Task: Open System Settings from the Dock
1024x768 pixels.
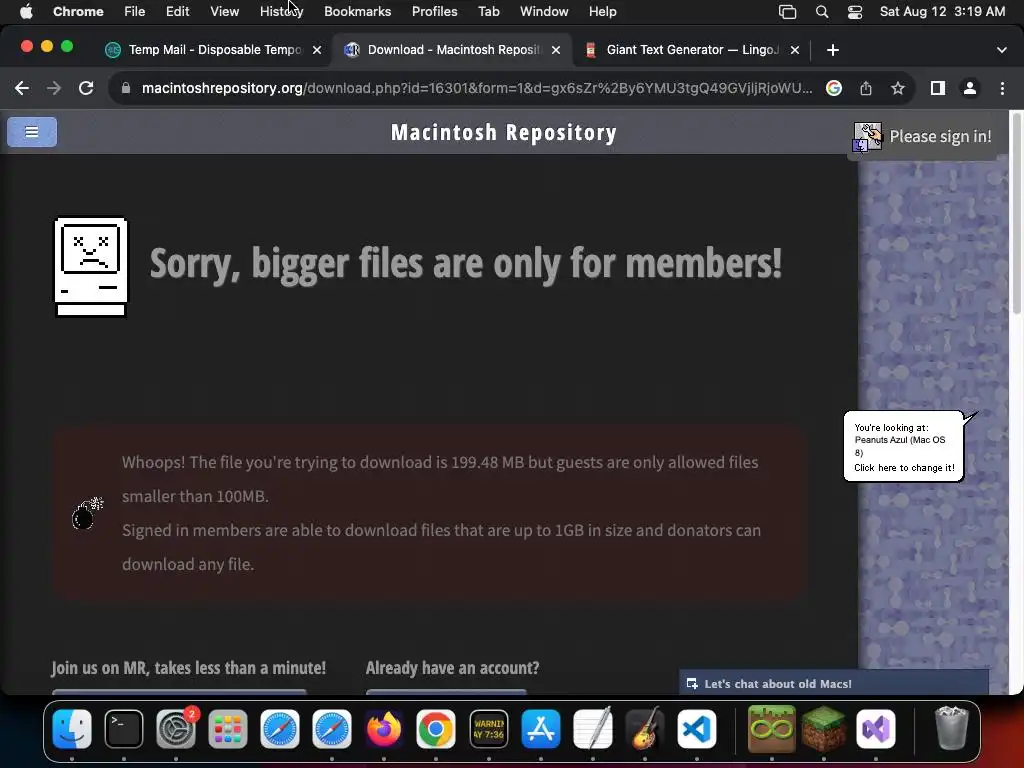Action: click(x=176, y=729)
